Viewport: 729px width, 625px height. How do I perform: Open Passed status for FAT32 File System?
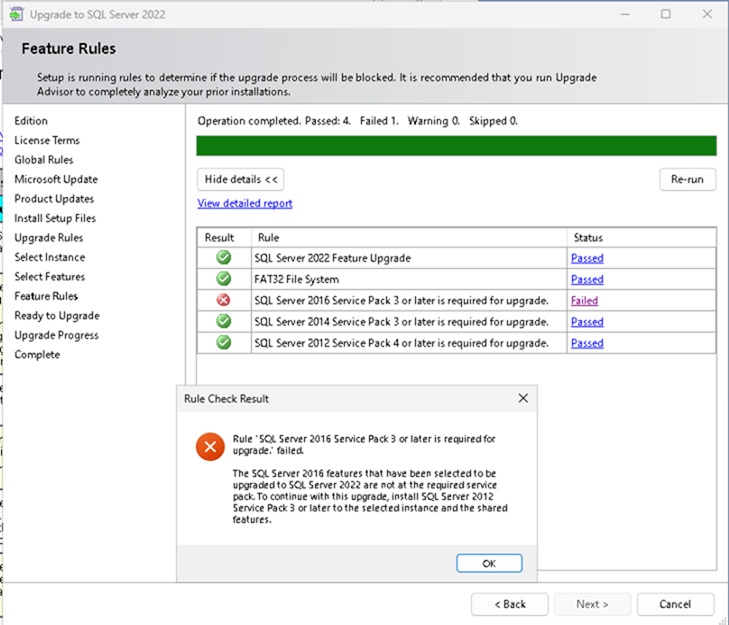tap(587, 279)
